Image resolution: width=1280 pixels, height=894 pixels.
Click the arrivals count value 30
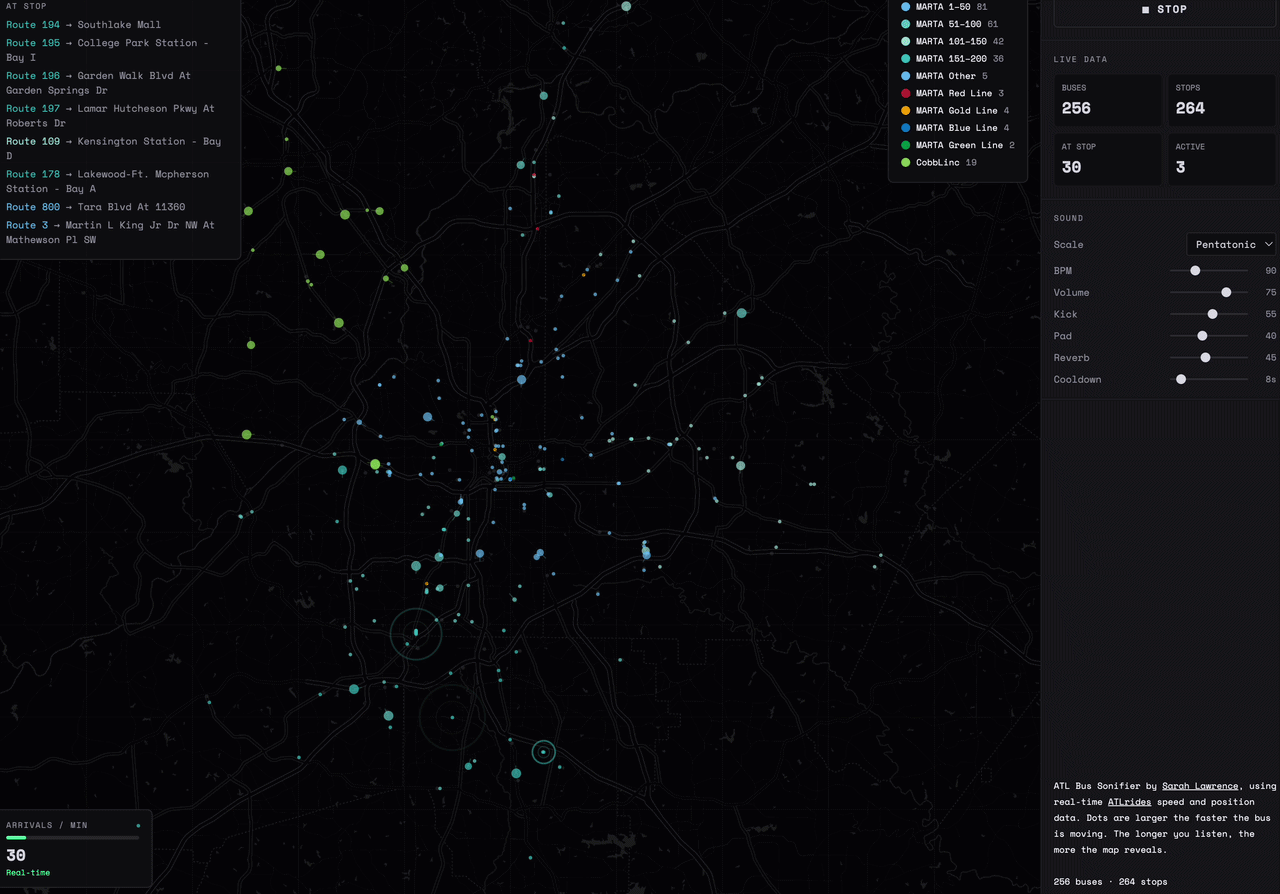coord(16,855)
